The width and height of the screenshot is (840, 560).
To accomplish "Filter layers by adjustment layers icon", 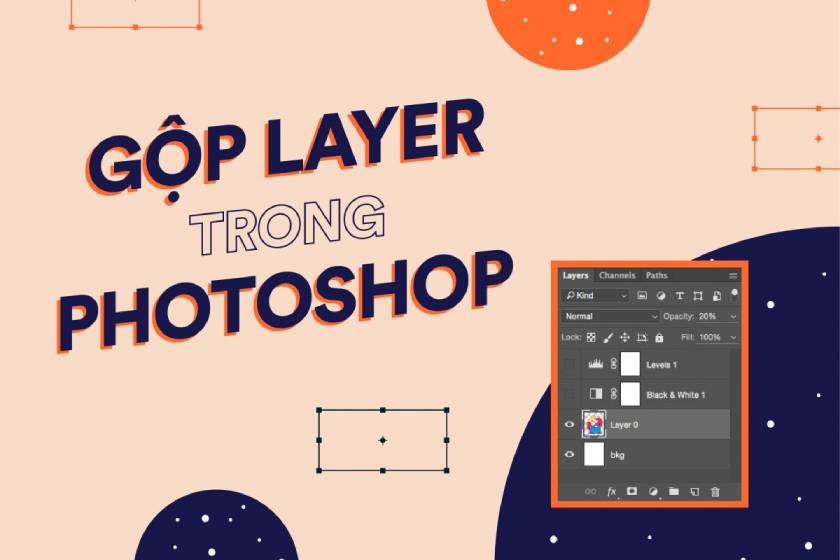I will 661,296.
